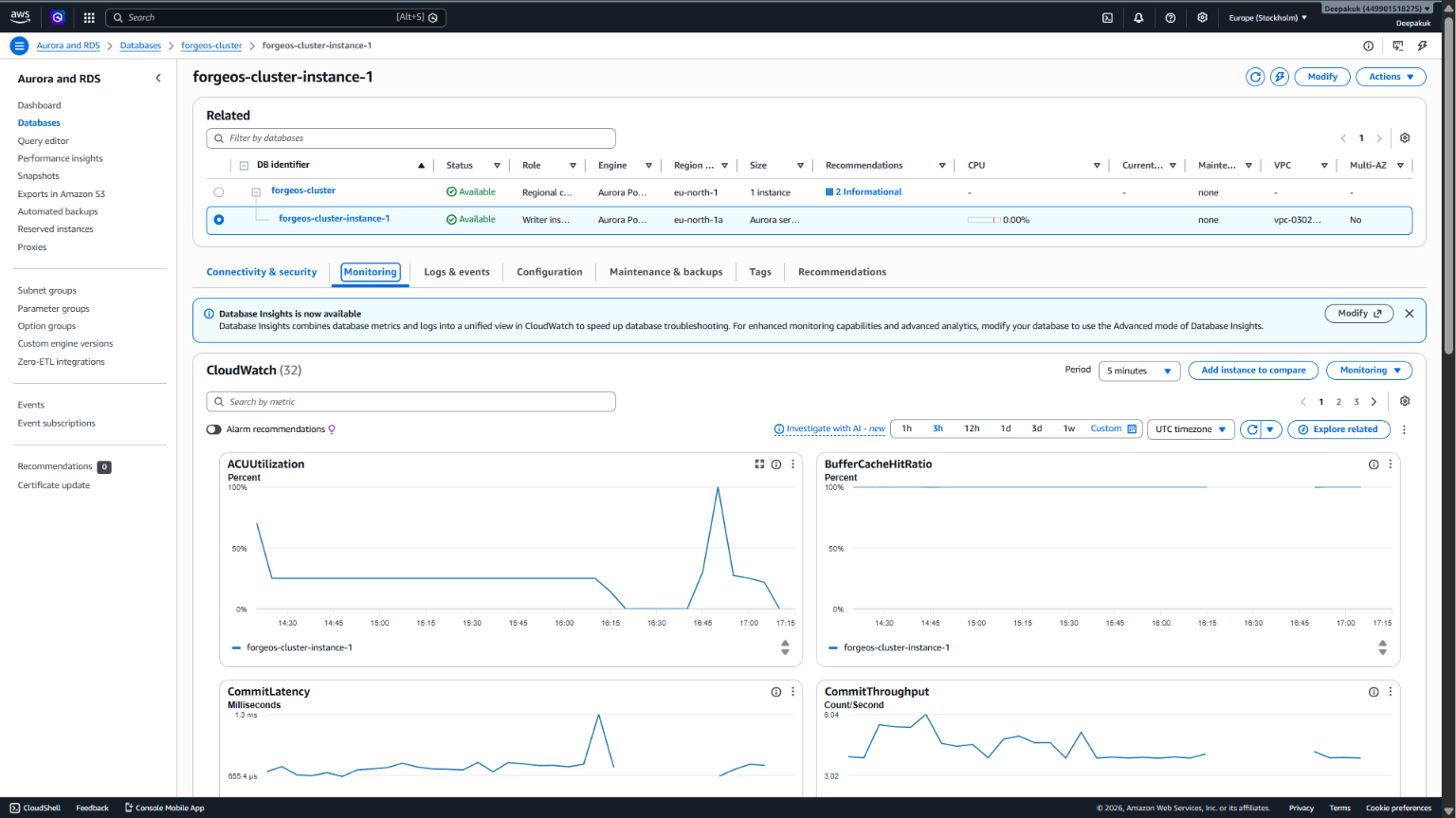The width and height of the screenshot is (1456, 818).
Task: Open the UTC timezone dropdown
Action: point(1191,429)
